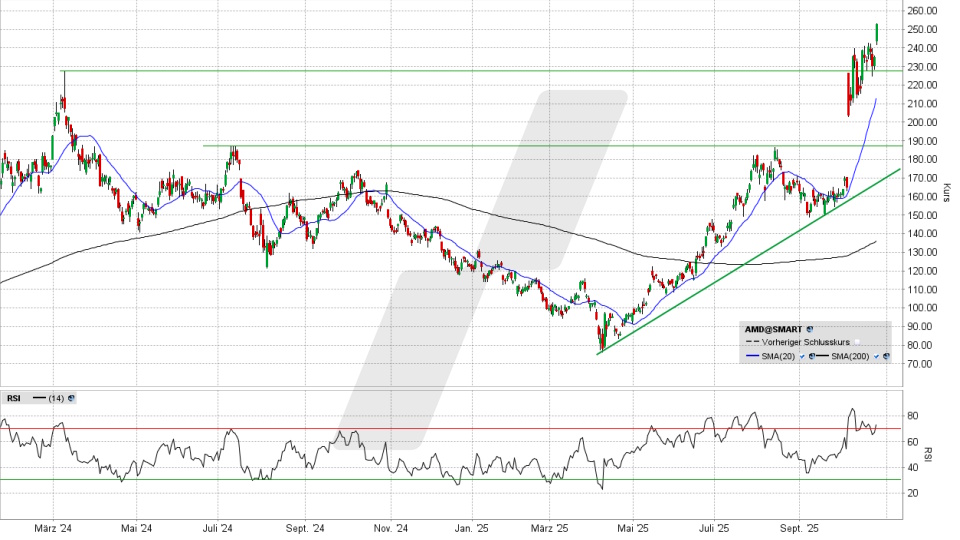Select the Jan. '25 date label
The image size is (960, 540).
[x=472, y=528]
